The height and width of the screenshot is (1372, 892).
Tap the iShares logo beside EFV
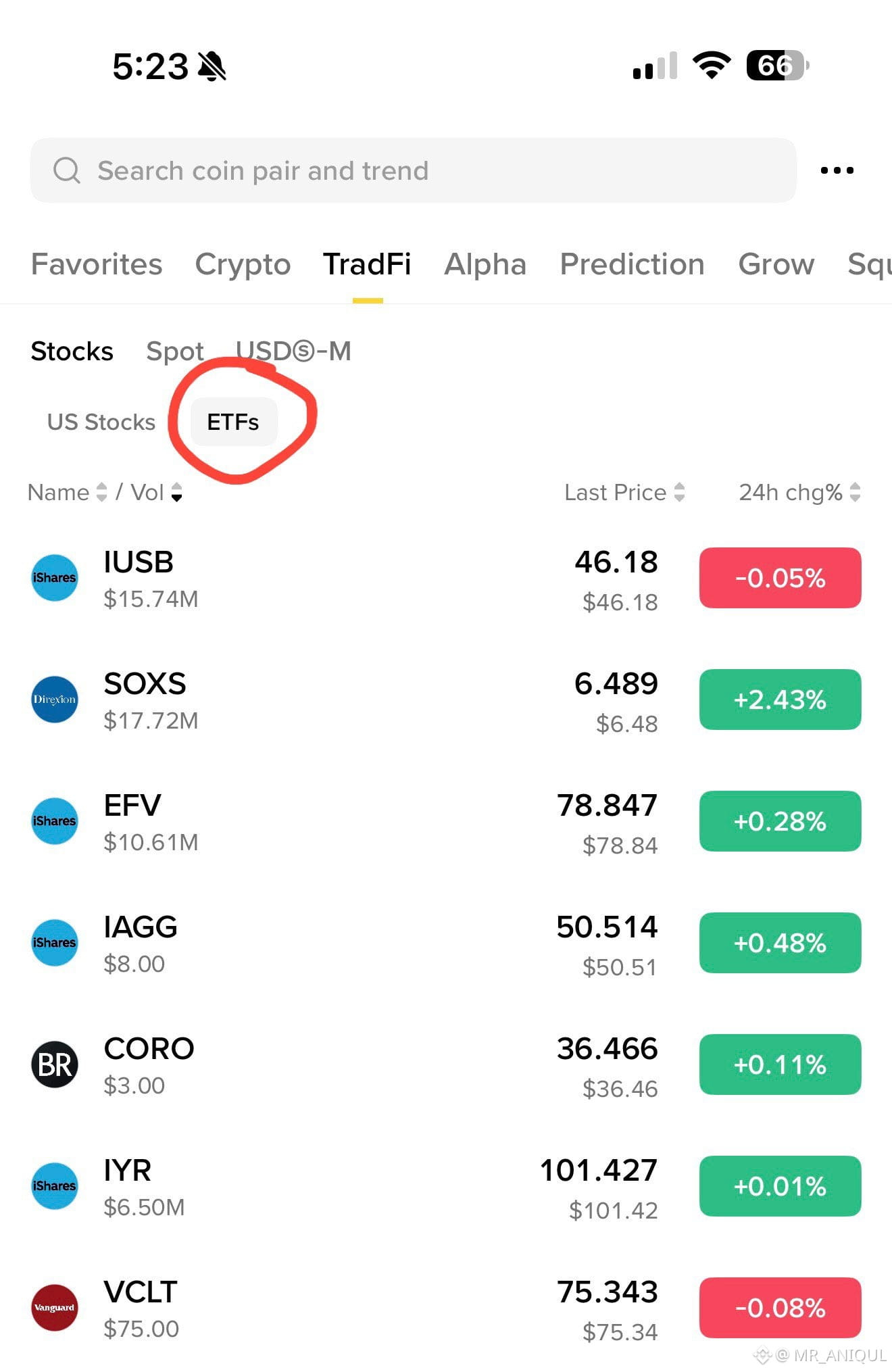click(x=55, y=821)
